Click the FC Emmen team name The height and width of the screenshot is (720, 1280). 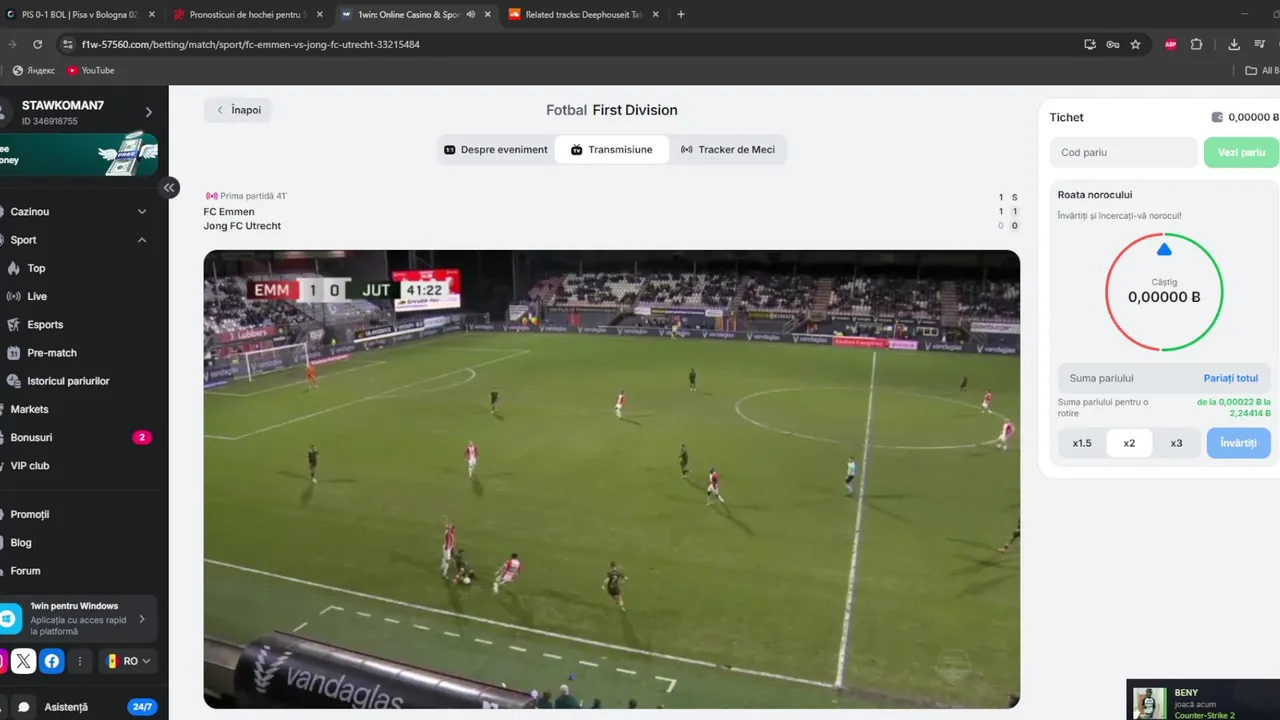coord(229,211)
